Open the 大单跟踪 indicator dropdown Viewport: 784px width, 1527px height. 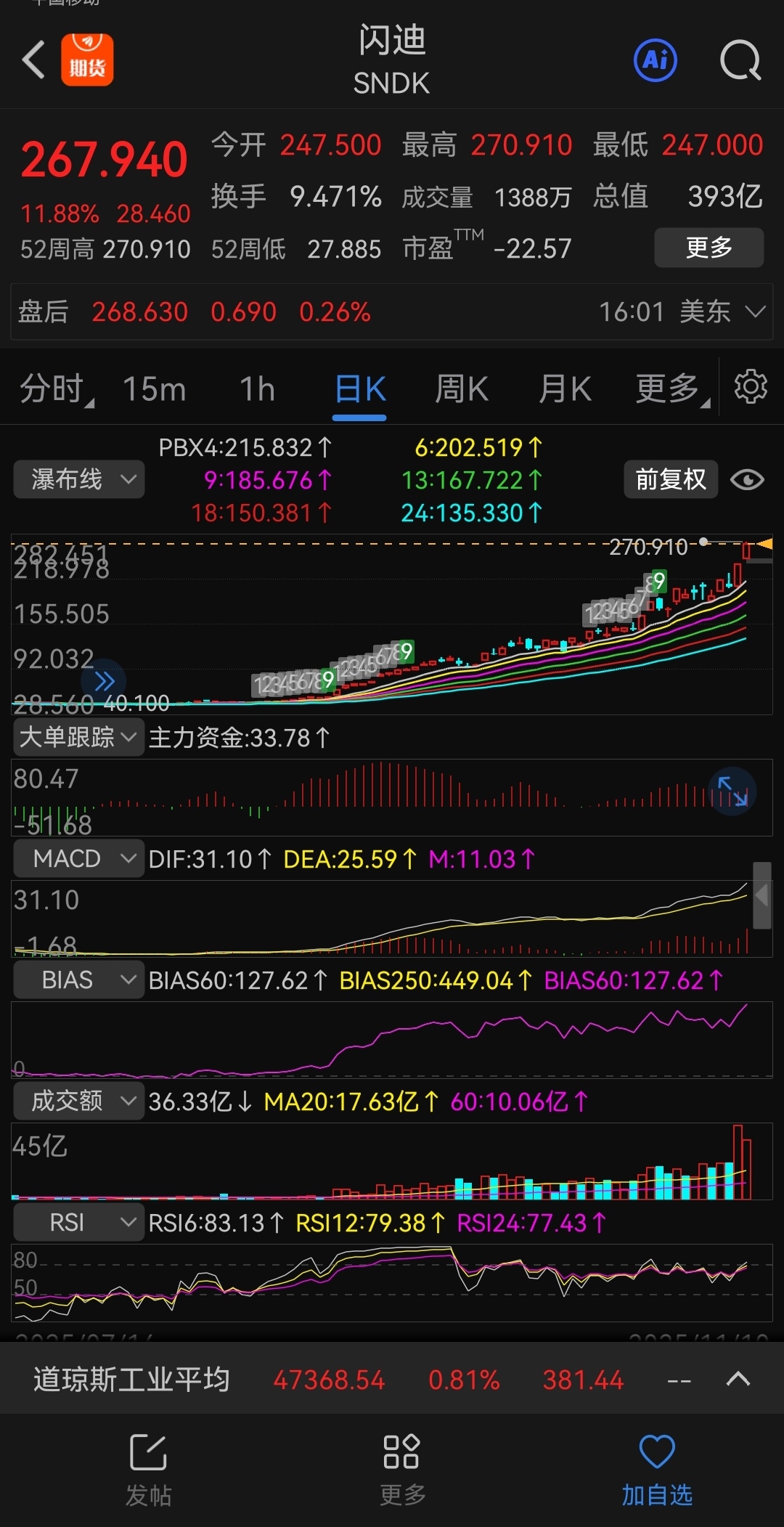click(x=79, y=738)
